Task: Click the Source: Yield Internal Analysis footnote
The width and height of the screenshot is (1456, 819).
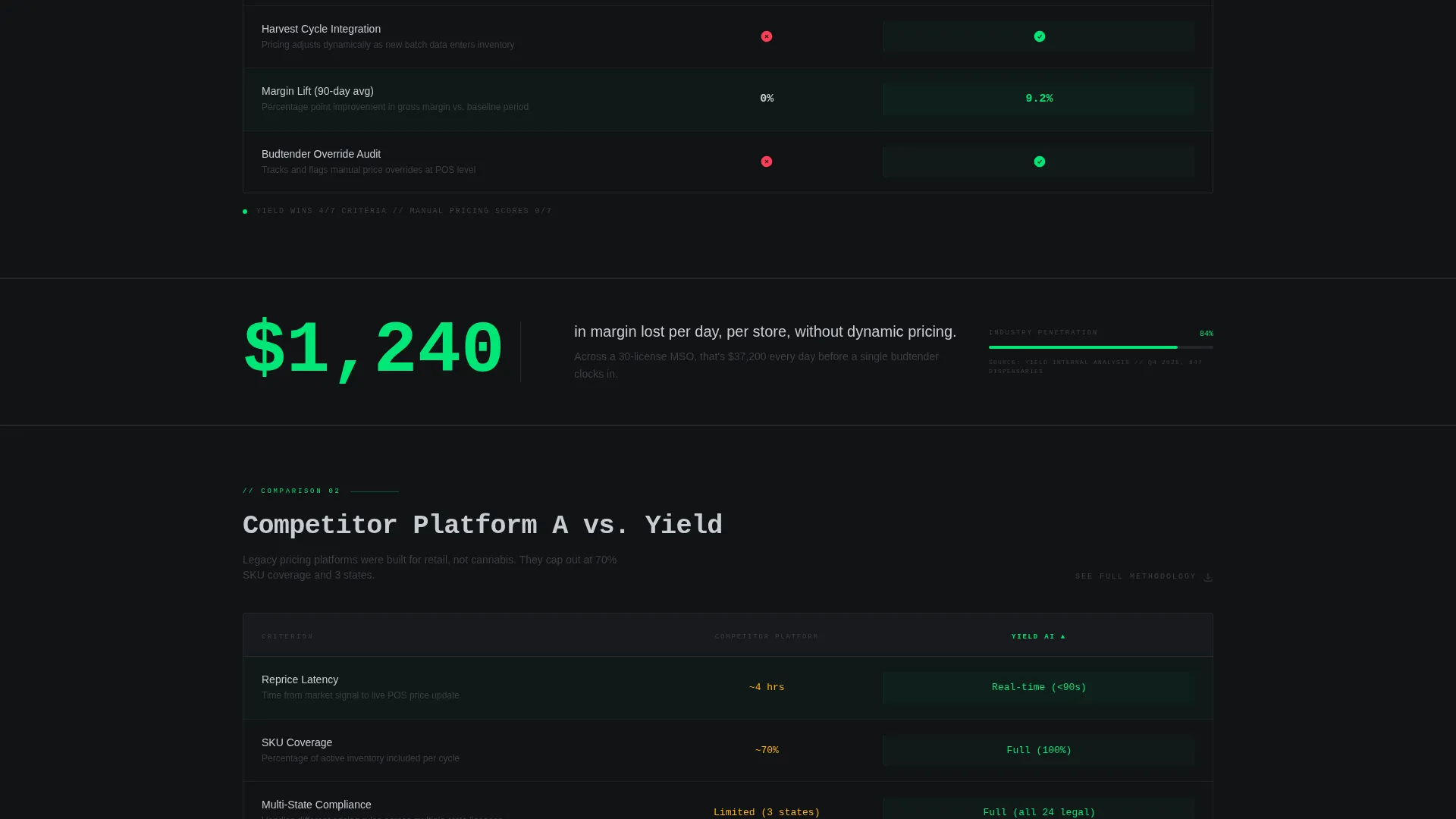Action: [x=1096, y=366]
